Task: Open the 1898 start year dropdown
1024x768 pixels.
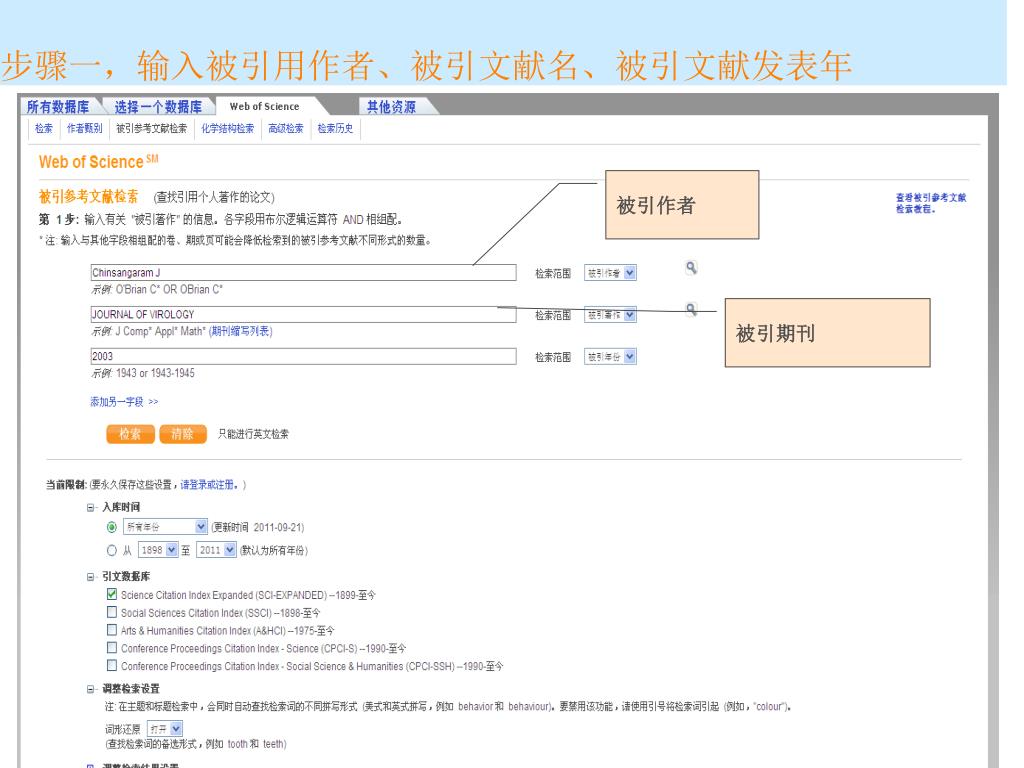Action: (158, 550)
